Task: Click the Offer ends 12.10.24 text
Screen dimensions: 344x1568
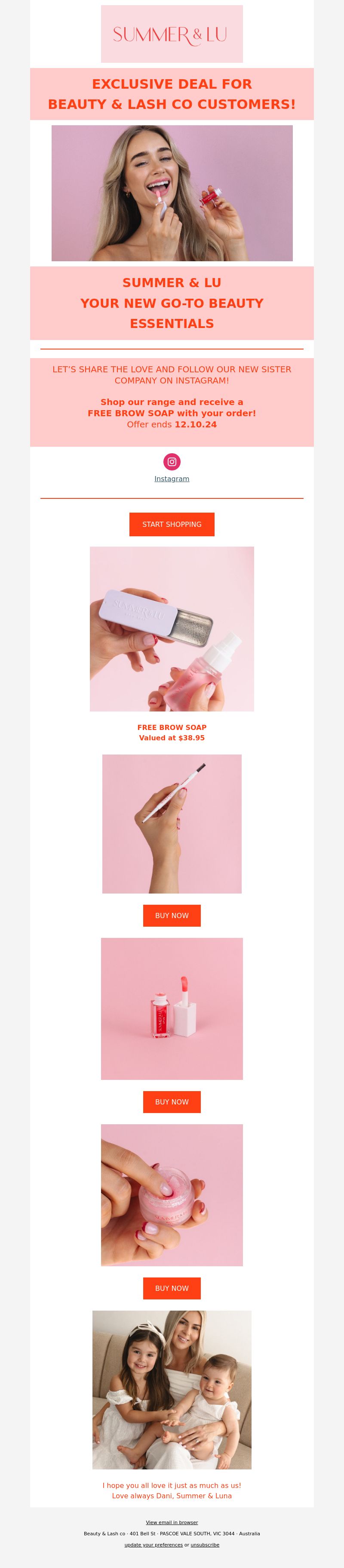Action: (x=172, y=424)
